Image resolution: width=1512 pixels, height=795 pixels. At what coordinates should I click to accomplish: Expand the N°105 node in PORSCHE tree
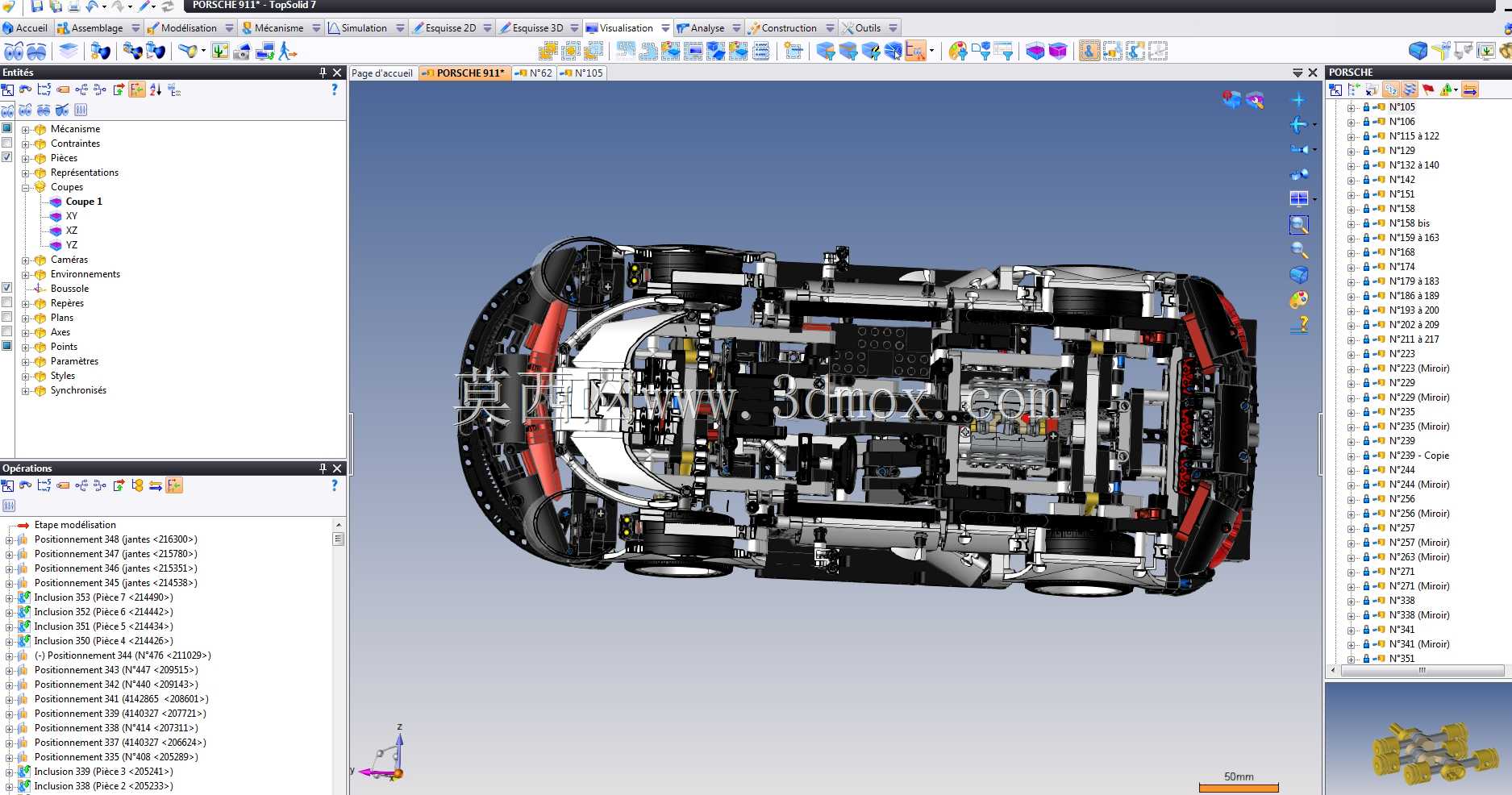pos(1351,107)
